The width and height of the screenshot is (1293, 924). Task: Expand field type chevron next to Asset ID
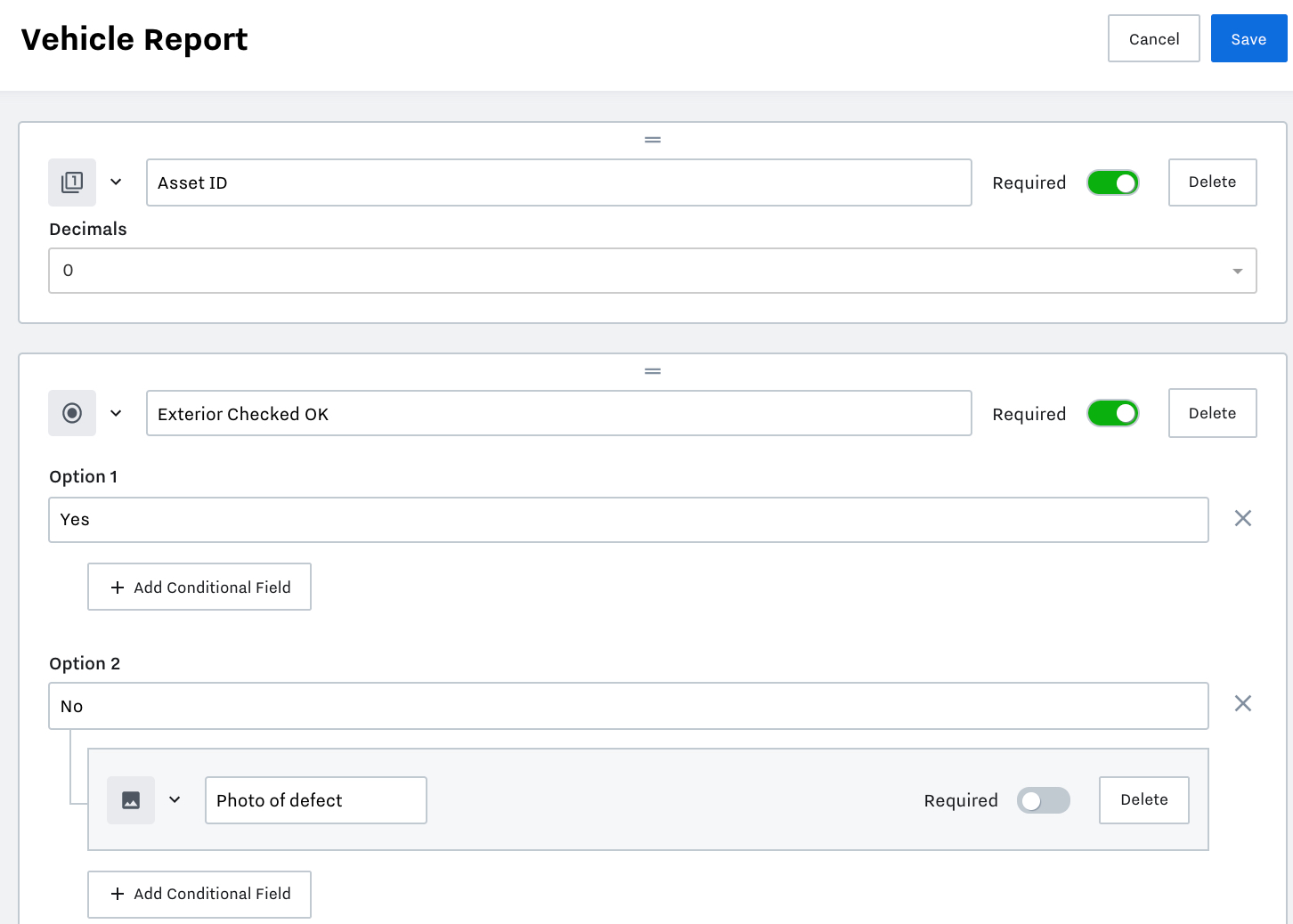click(116, 182)
